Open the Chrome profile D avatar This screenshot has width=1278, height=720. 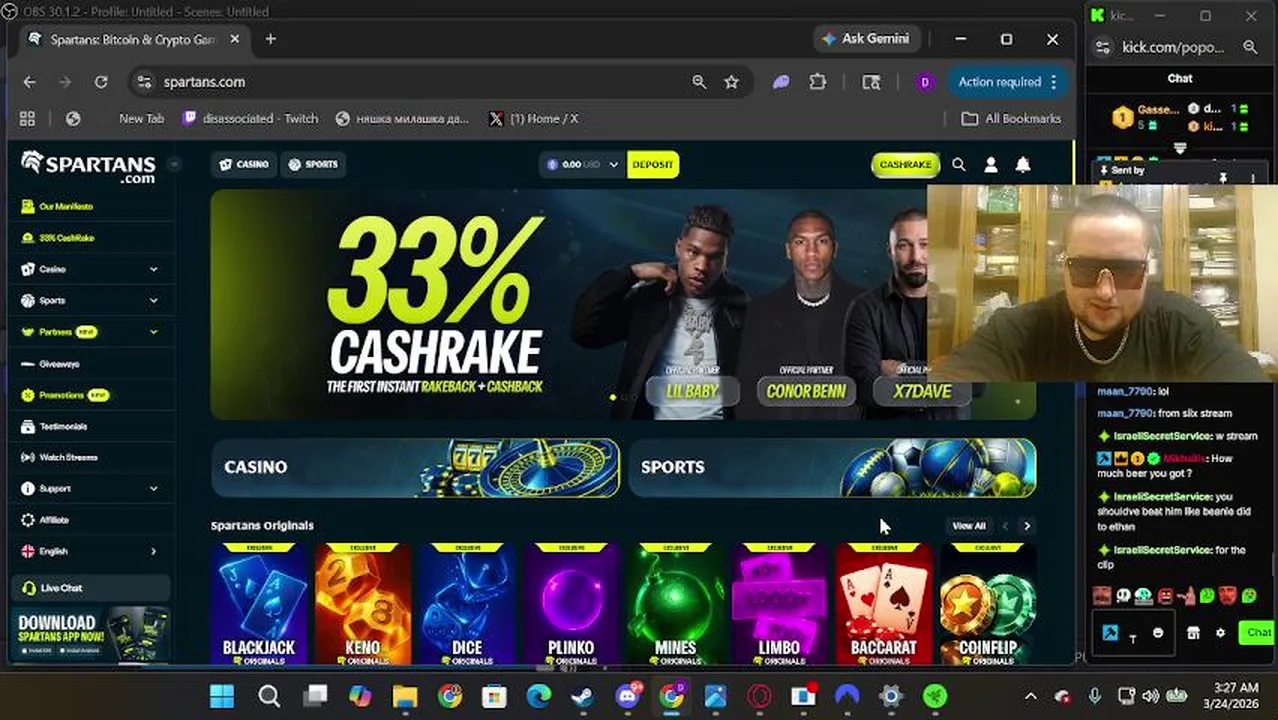tap(924, 82)
